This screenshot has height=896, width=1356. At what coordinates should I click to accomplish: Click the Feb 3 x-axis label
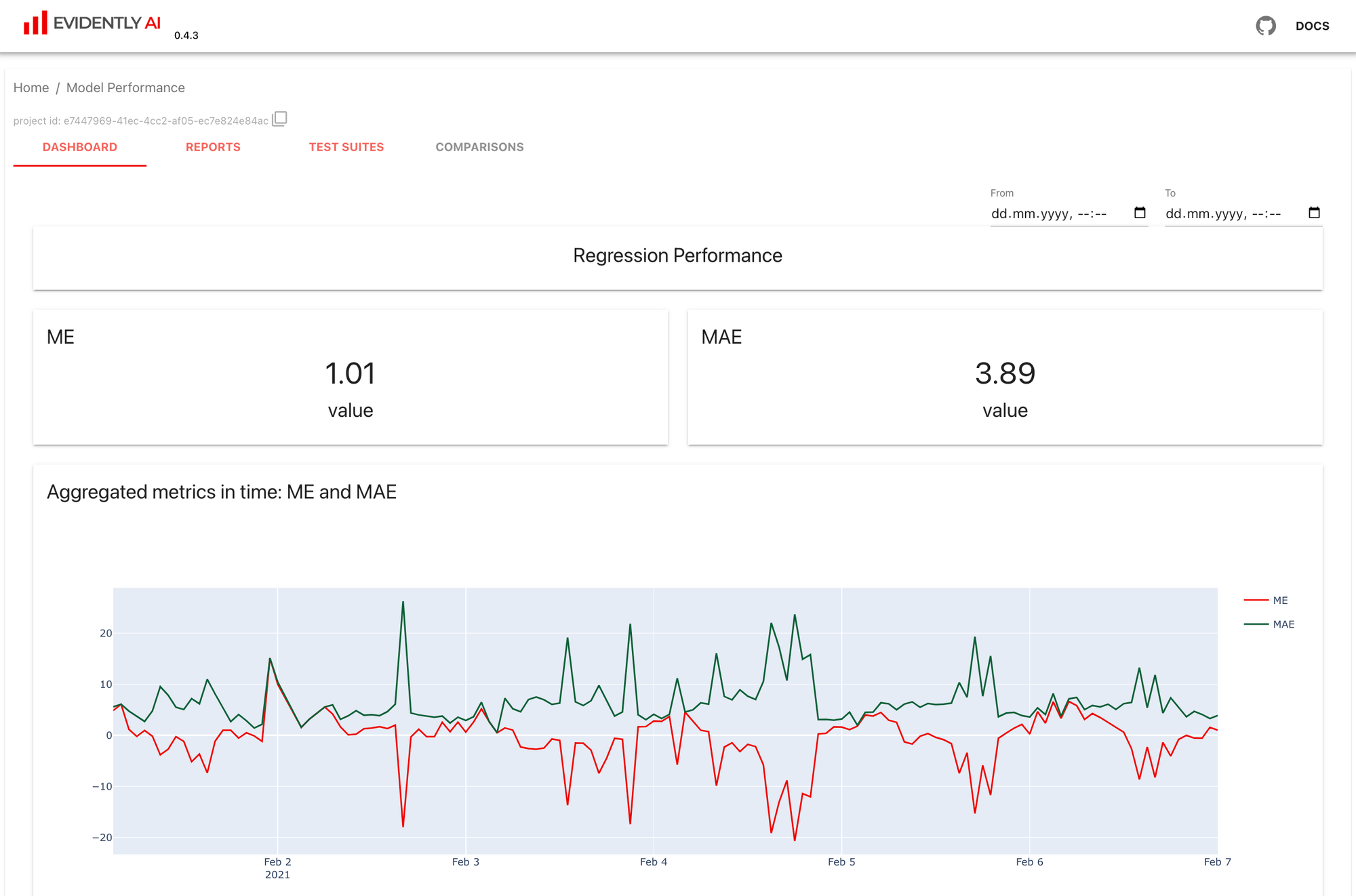[x=466, y=862]
